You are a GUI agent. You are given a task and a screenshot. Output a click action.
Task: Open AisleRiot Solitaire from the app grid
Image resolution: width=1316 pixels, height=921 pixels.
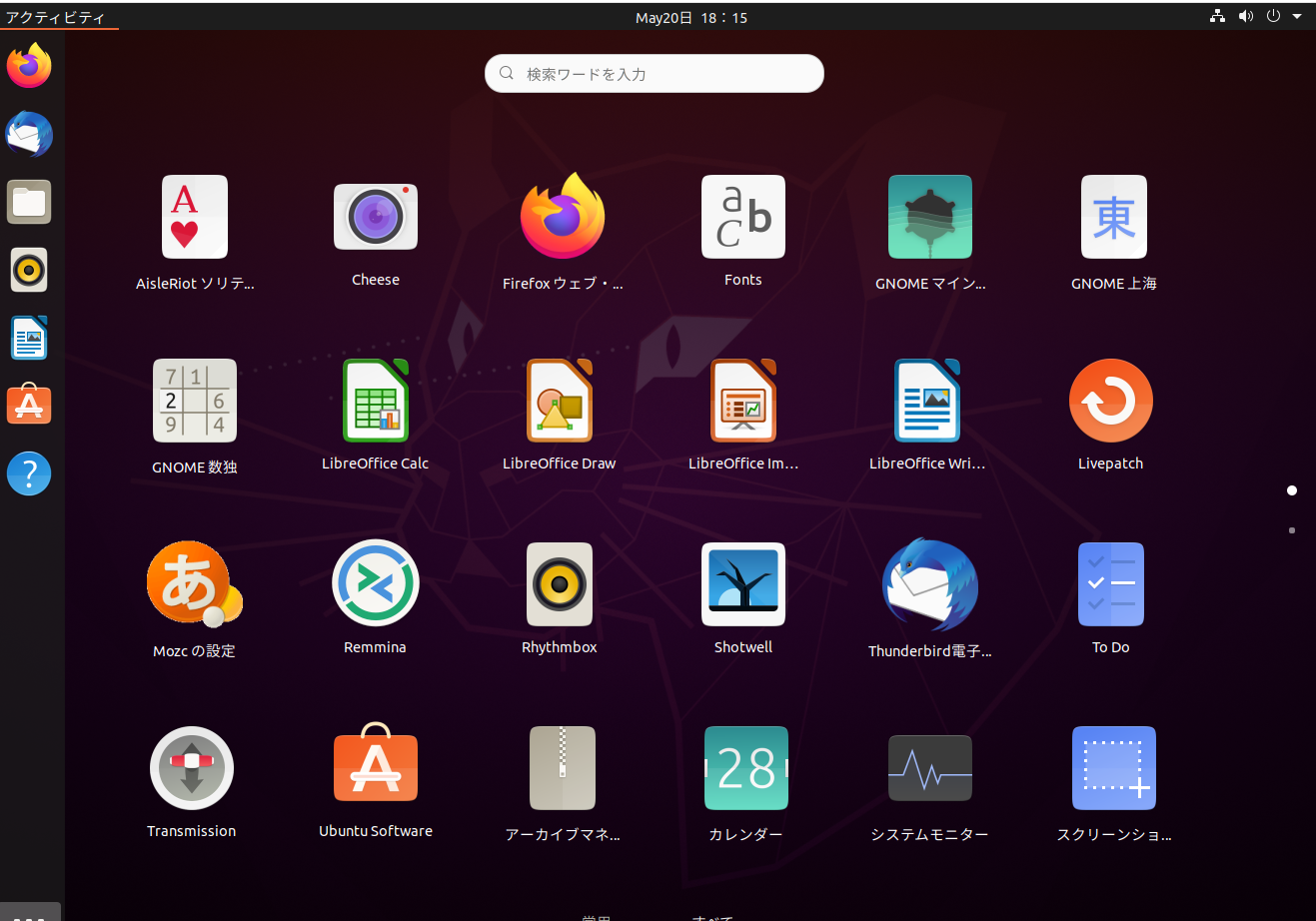click(195, 218)
